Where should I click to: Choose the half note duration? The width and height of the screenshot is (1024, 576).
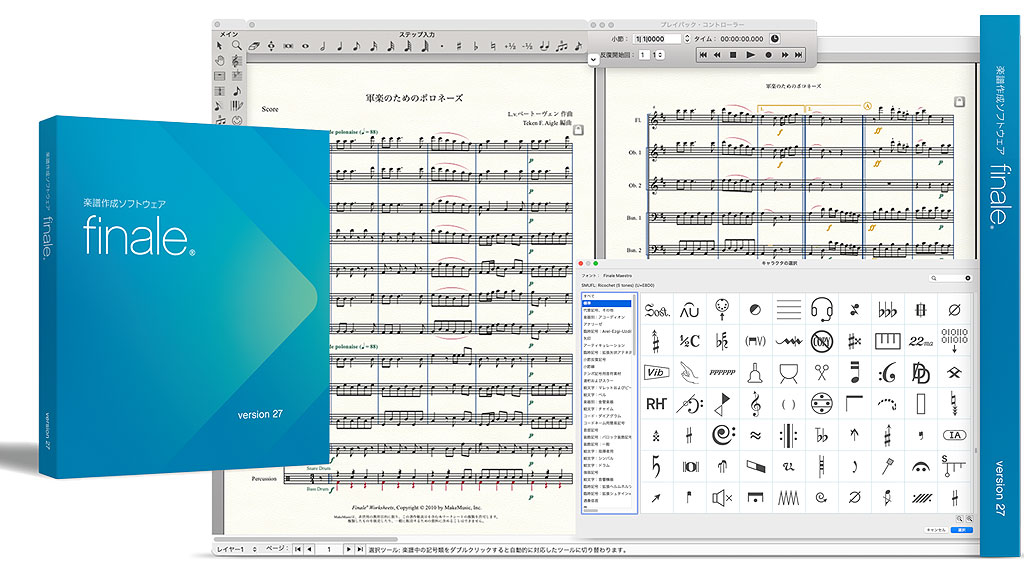(x=323, y=46)
